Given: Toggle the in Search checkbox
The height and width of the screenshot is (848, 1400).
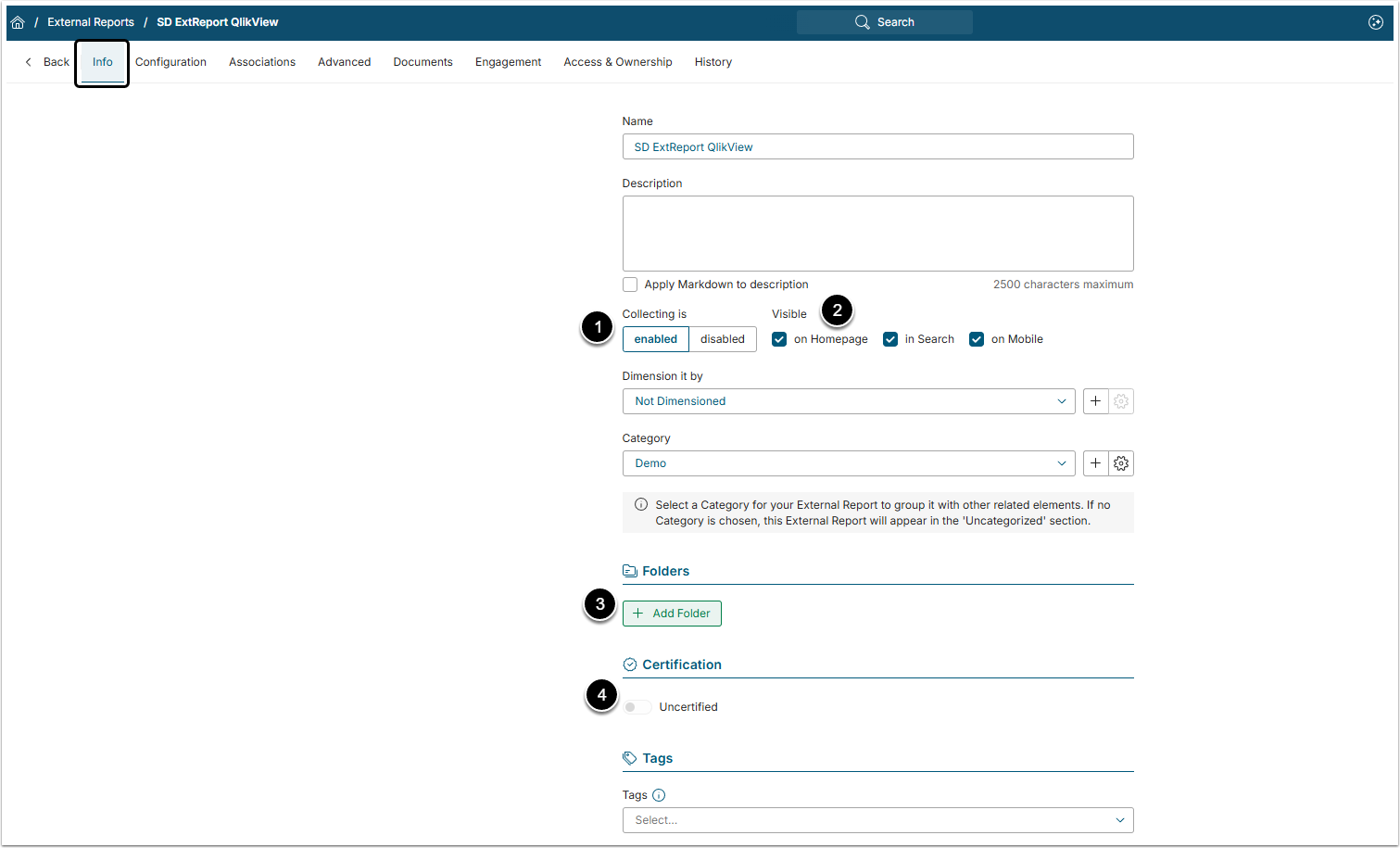Looking at the screenshot, I should 890,339.
